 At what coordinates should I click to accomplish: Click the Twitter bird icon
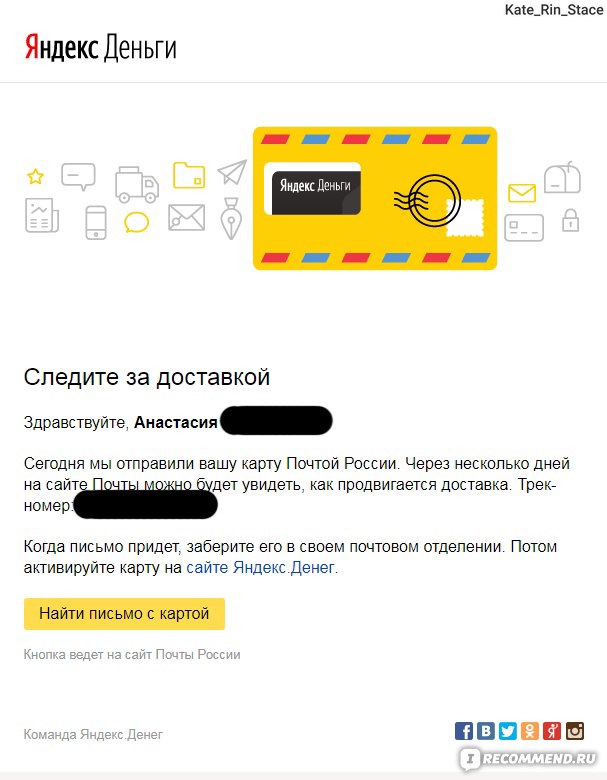[x=508, y=731]
